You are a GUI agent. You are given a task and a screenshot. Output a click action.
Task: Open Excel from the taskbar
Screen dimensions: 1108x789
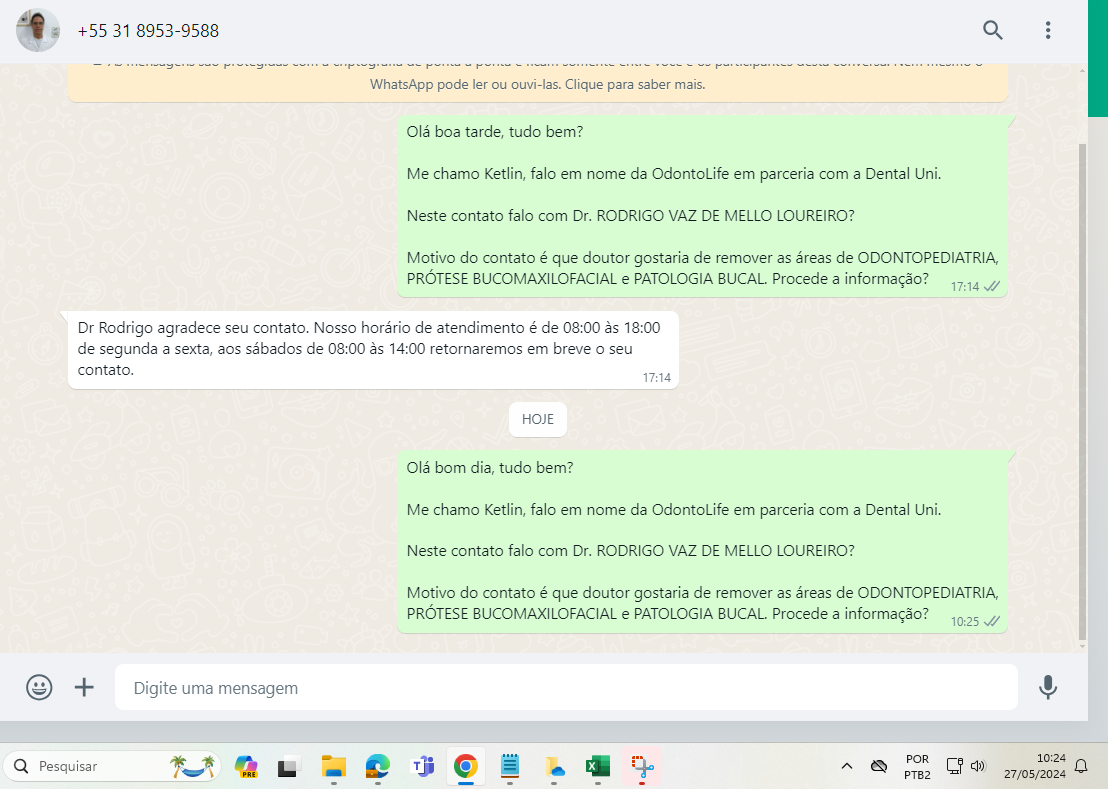coord(598,766)
